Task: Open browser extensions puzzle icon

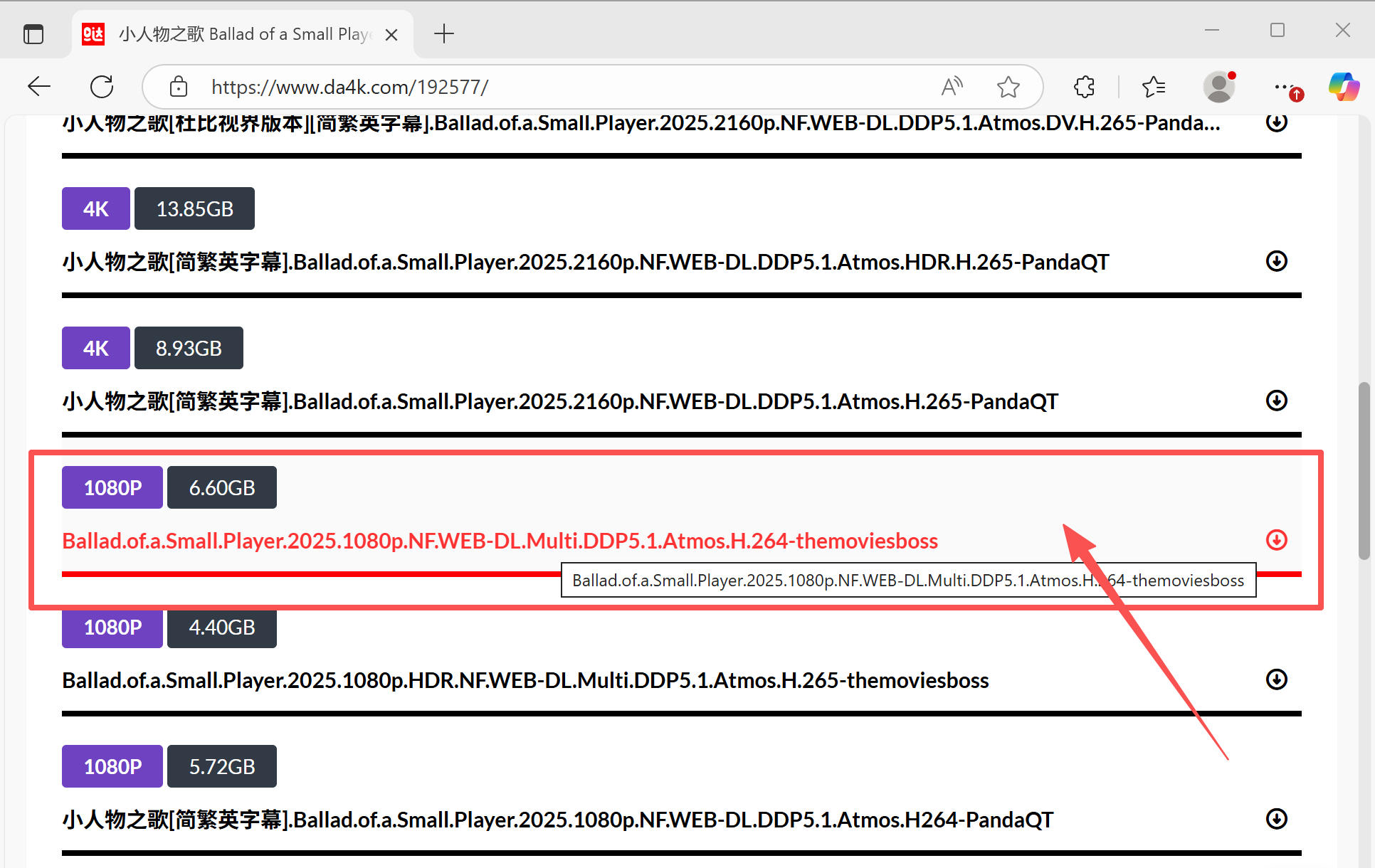Action: (1084, 87)
